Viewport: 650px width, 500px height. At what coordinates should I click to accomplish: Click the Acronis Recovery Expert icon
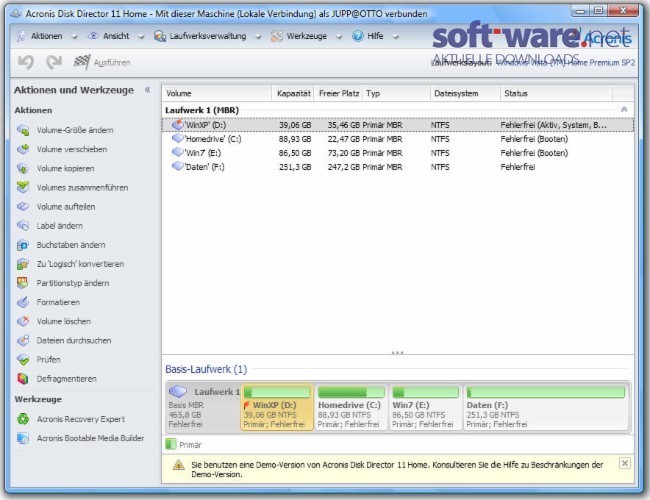(x=23, y=419)
